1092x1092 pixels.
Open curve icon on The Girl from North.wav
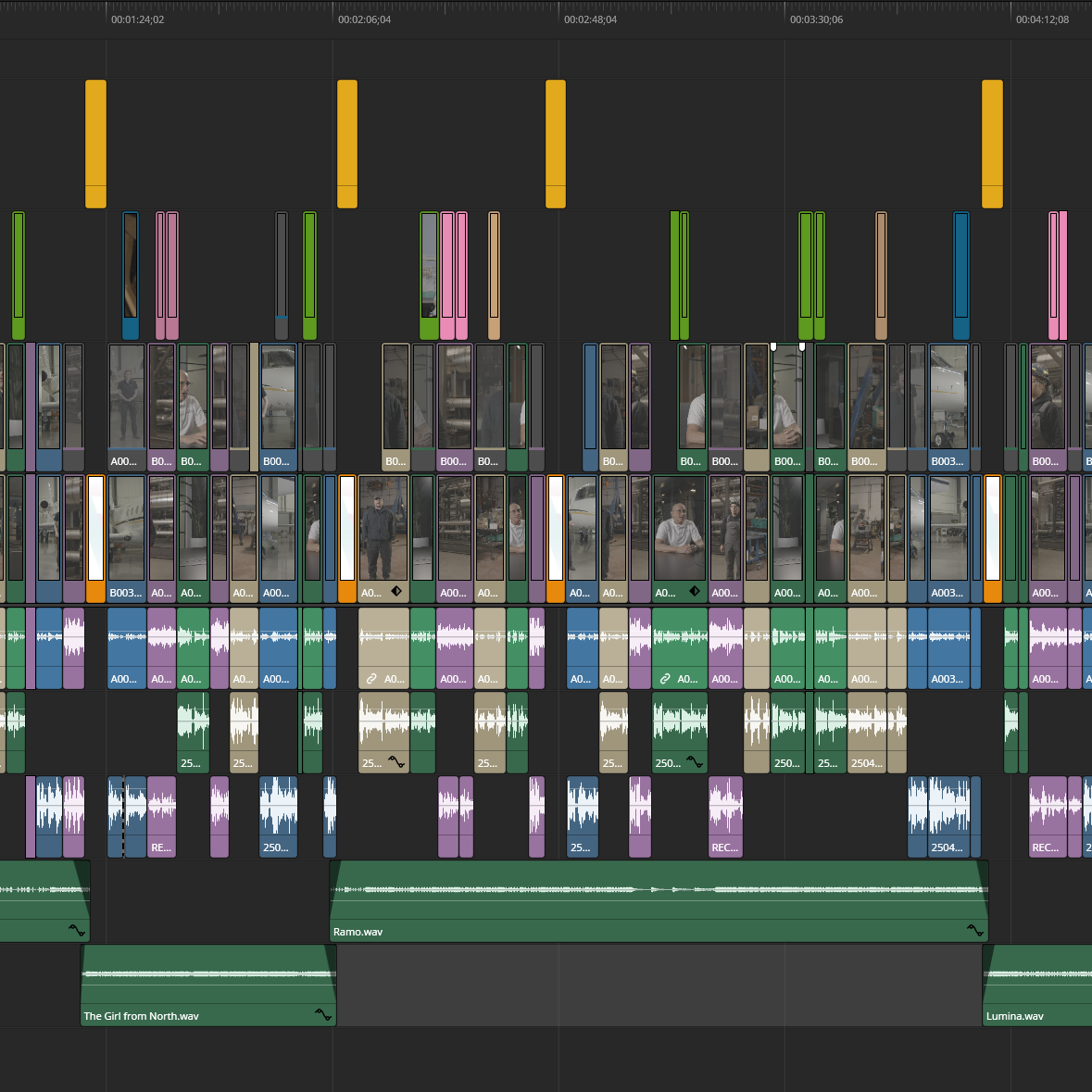322,1014
